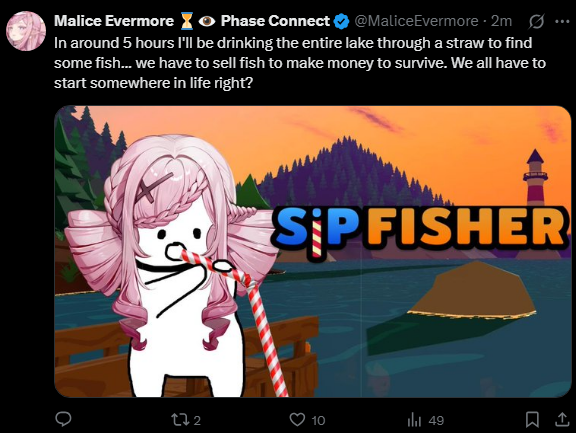Click the repost count of 2

(197, 420)
